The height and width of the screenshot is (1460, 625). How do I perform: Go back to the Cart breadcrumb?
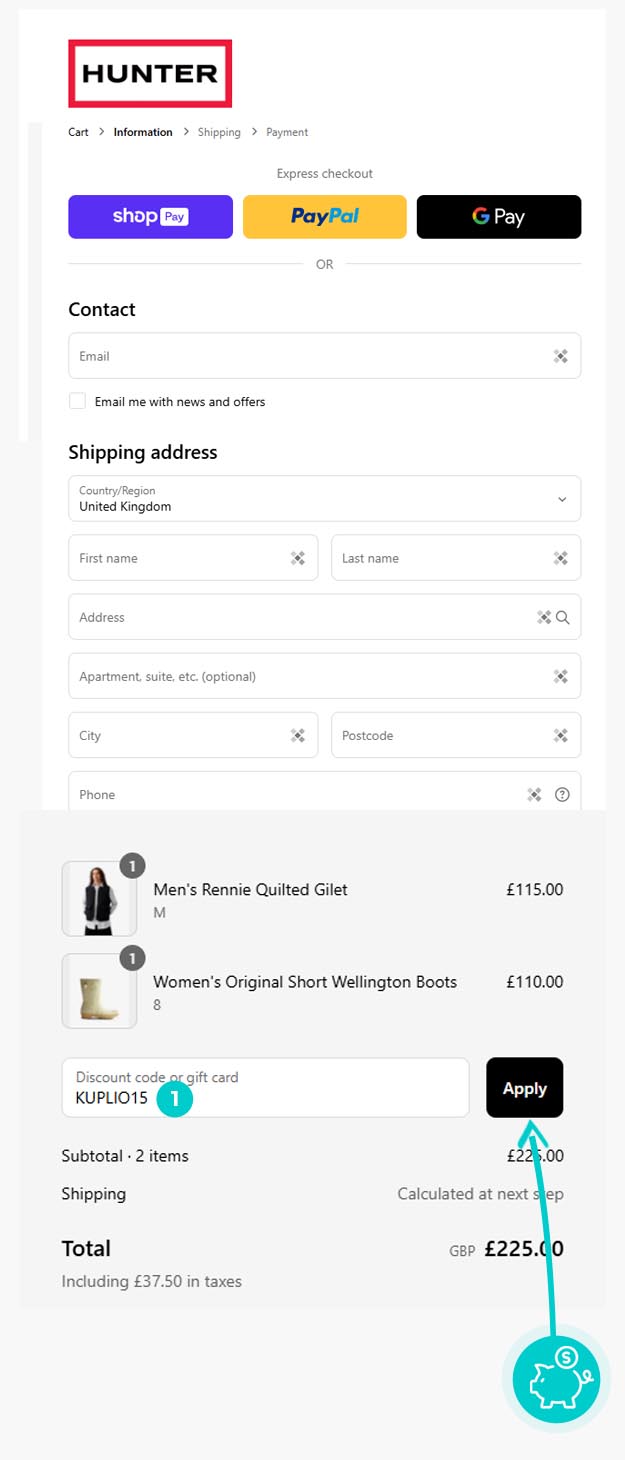click(78, 132)
